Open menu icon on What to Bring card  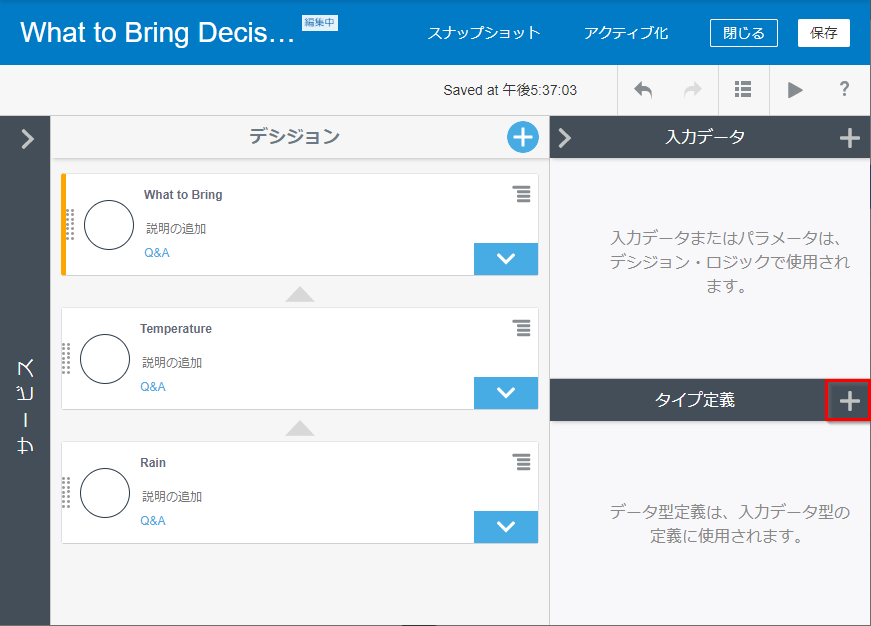pyautogui.click(x=522, y=194)
